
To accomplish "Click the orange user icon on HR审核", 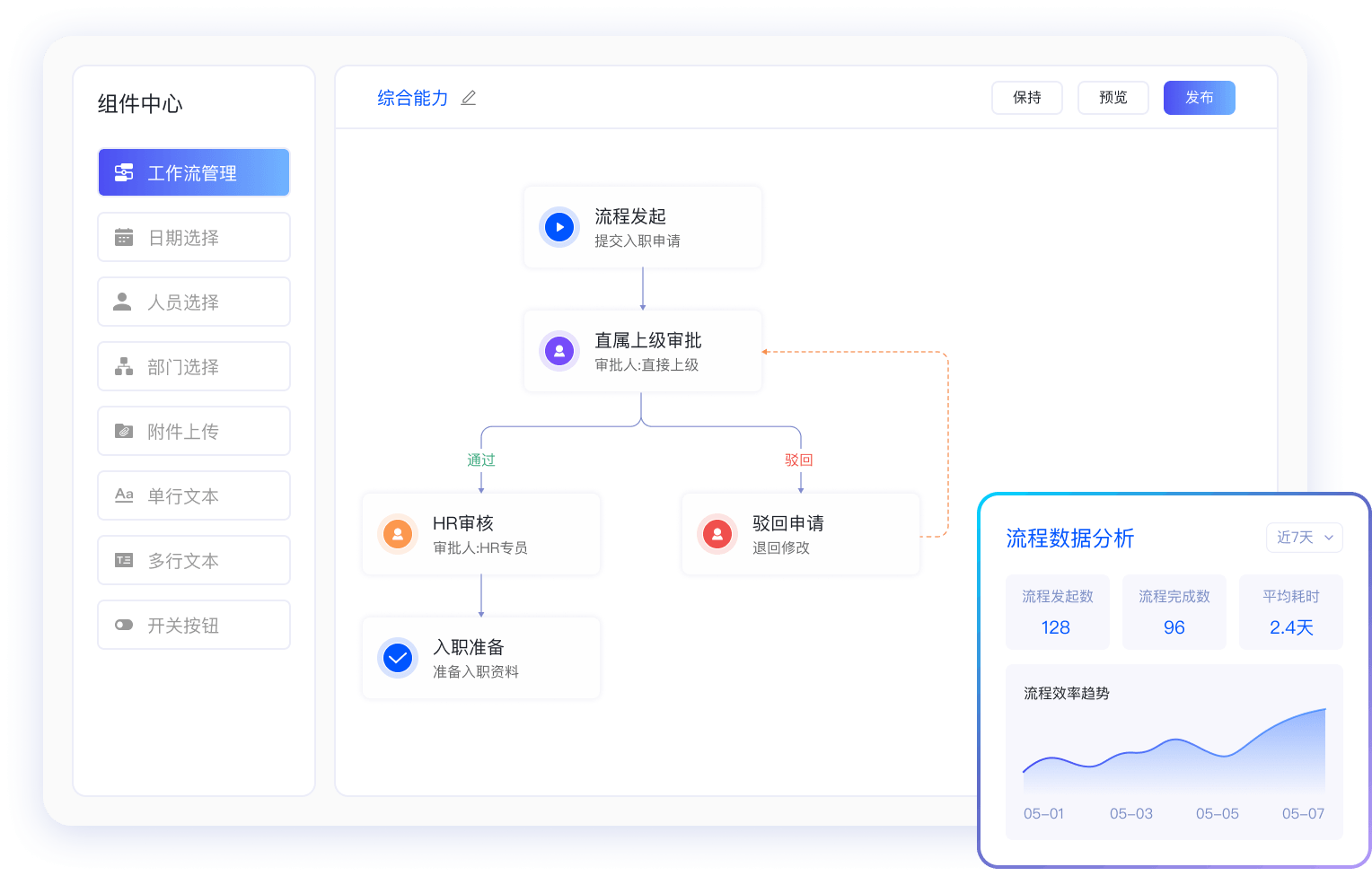I will click(x=398, y=534).
